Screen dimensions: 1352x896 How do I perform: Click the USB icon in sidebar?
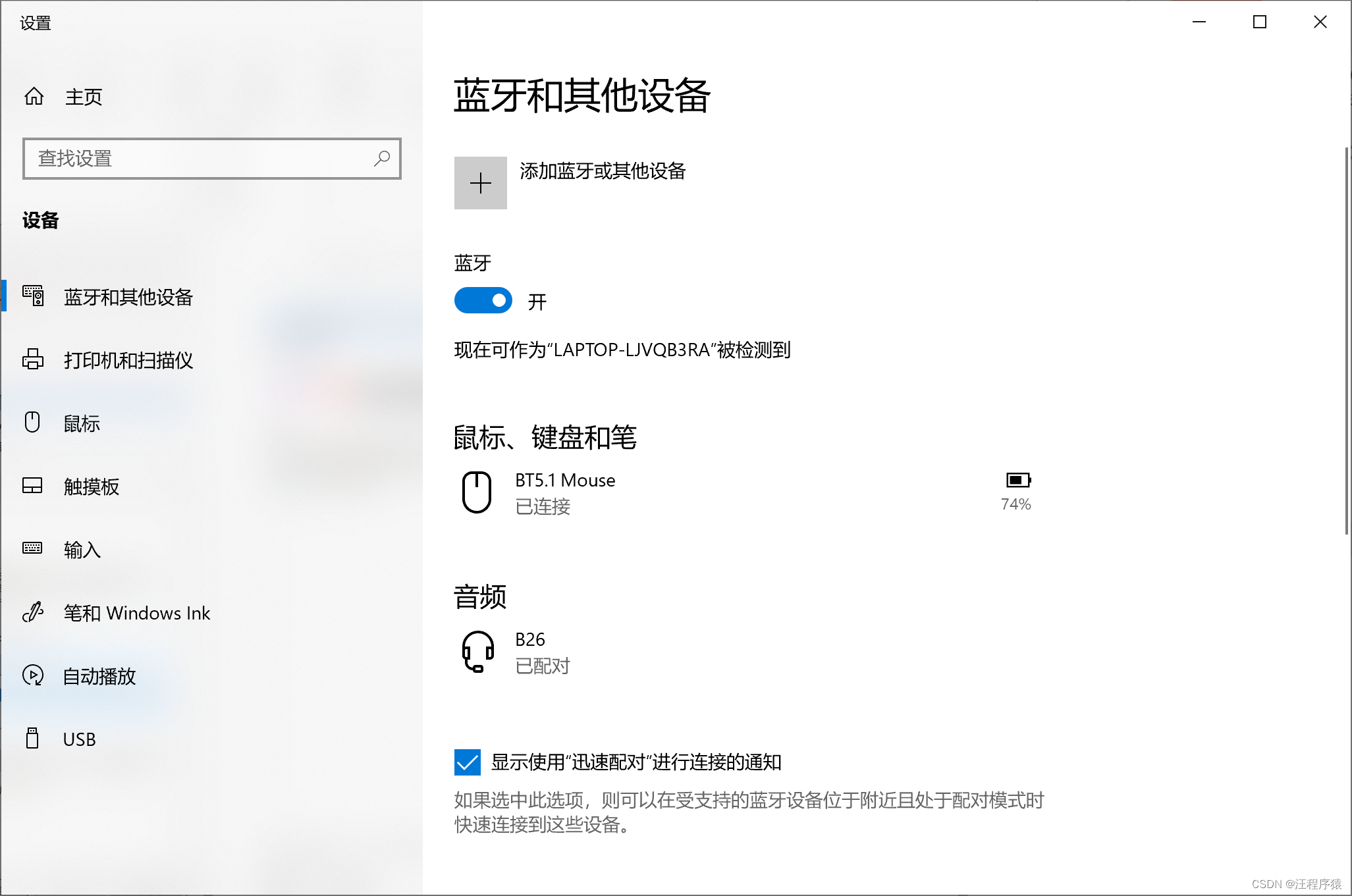(32, 739)
